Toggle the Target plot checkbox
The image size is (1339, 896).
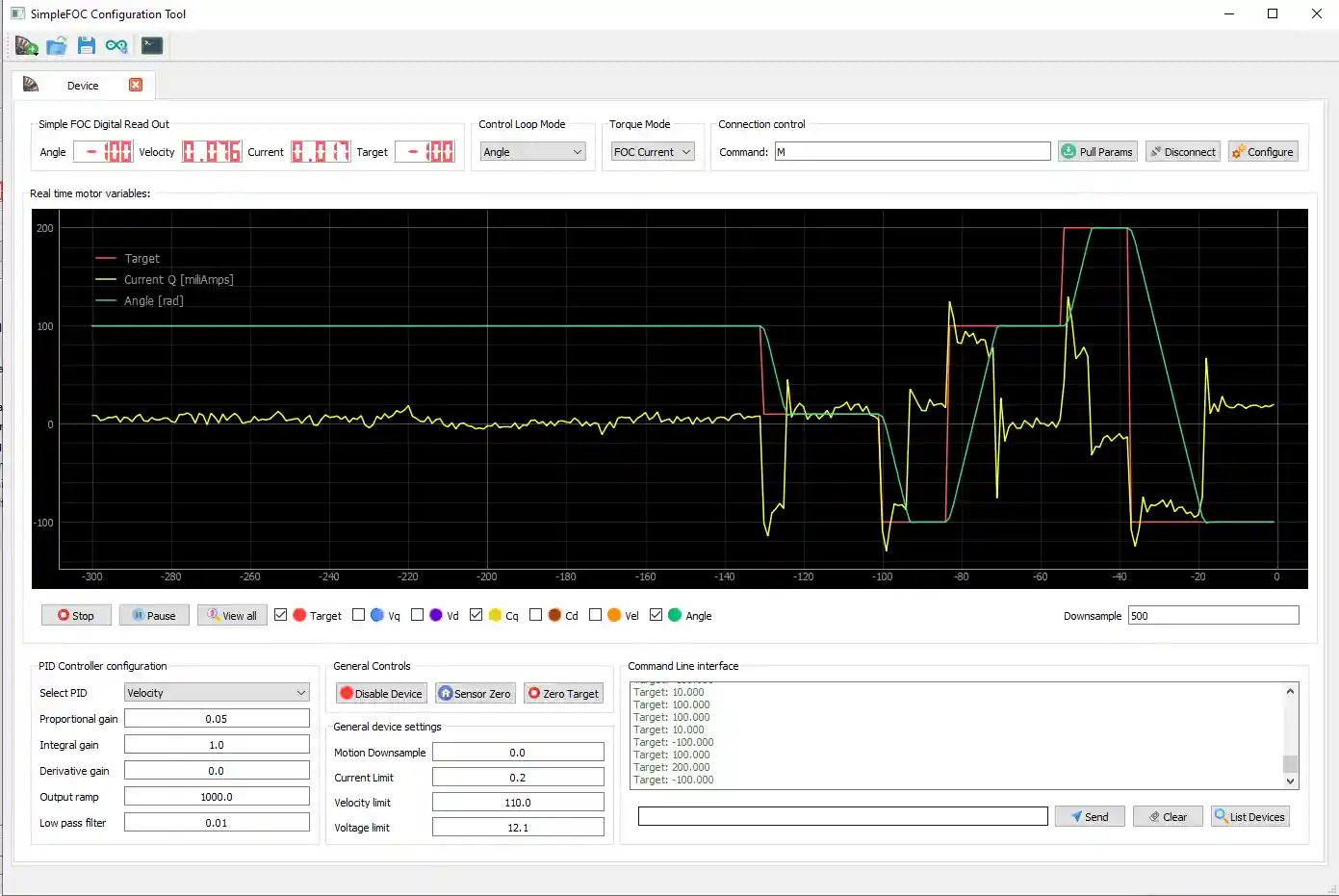pos(281,615)
